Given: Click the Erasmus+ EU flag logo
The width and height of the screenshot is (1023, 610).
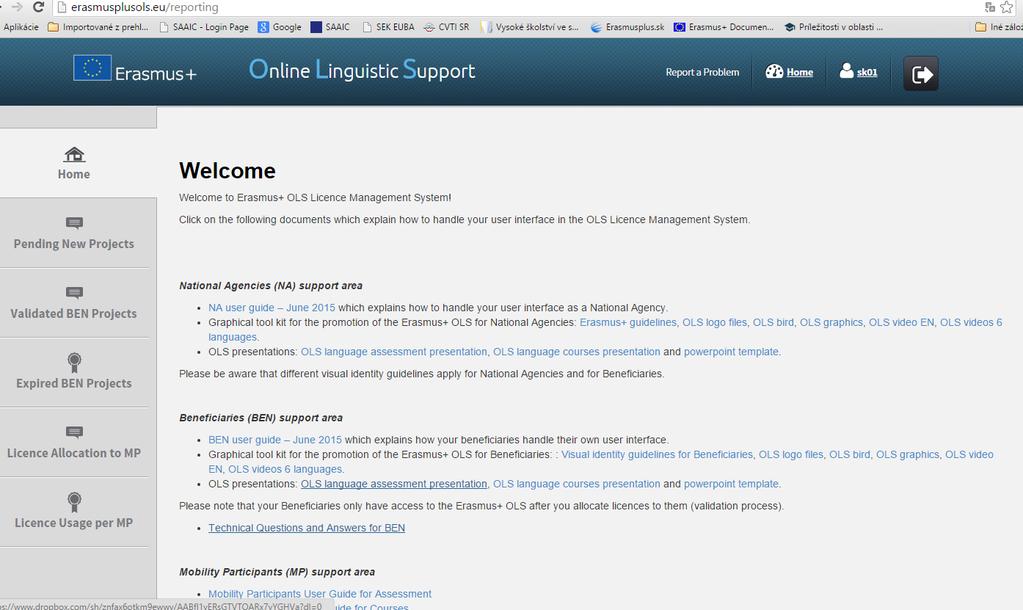Looking at the screenshot, I should (92, 68).
